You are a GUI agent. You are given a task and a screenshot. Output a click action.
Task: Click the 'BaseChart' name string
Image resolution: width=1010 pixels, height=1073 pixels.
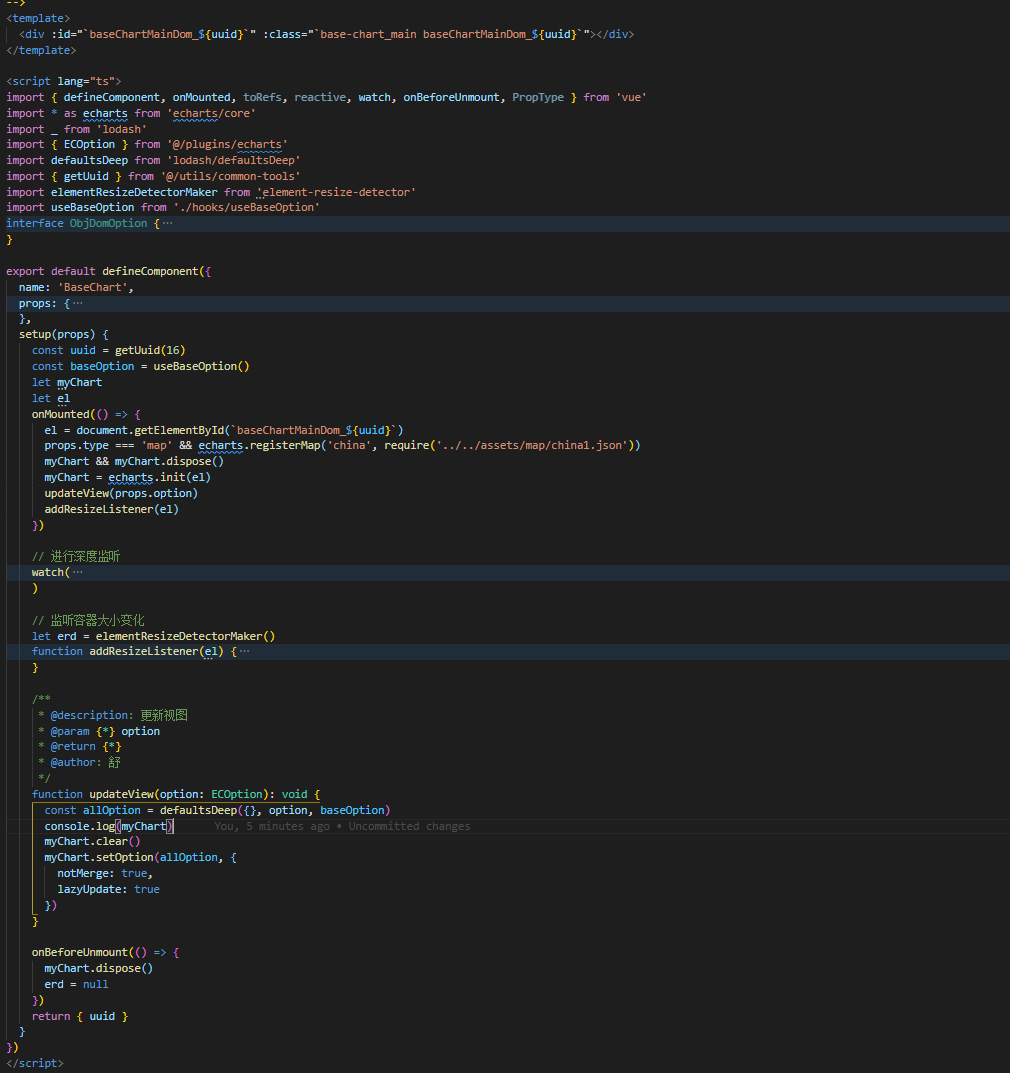click(92, 287)
